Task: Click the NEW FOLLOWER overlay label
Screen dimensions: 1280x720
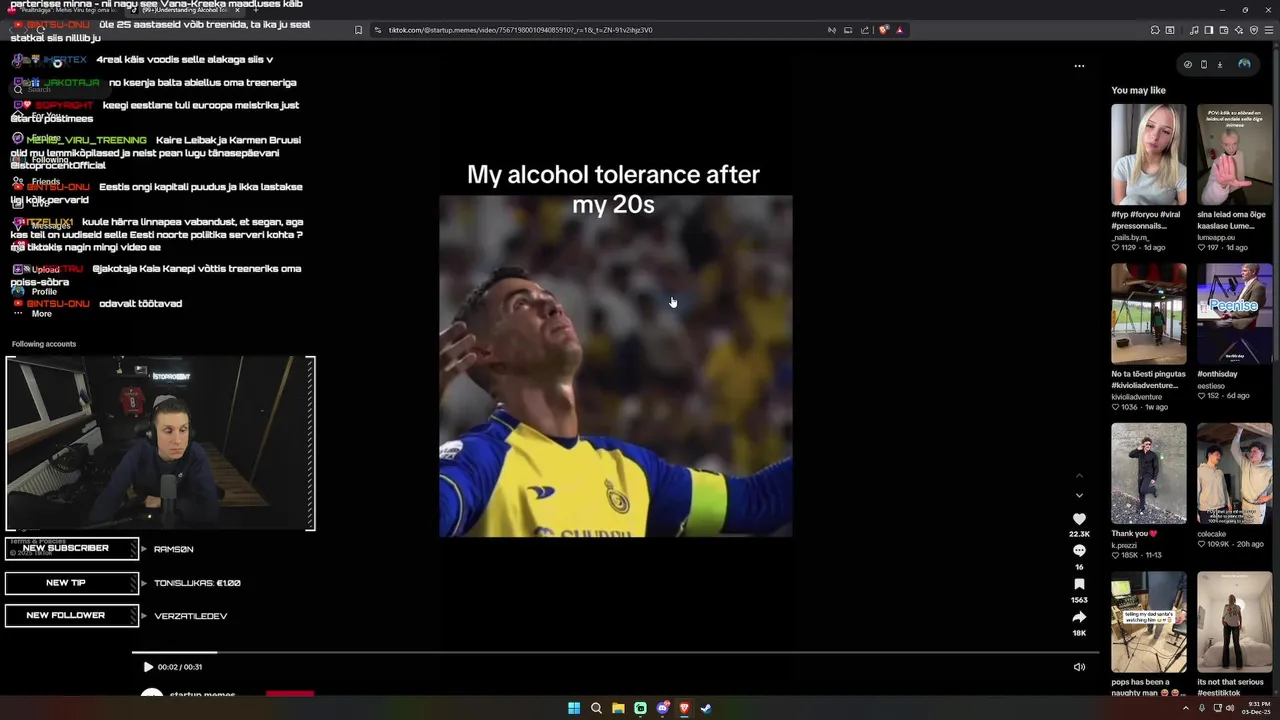Action: 72,616
